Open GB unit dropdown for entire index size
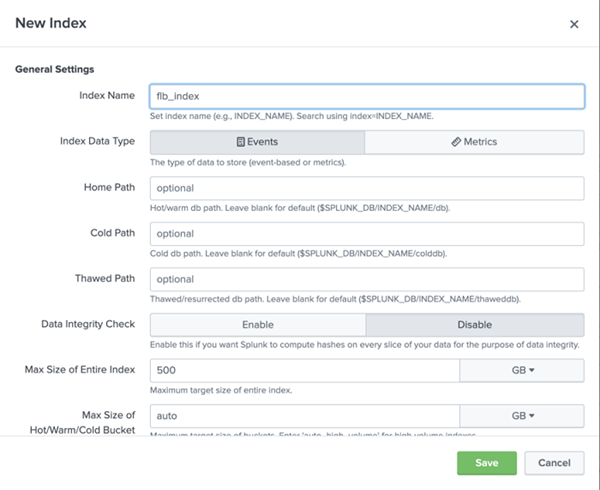 (522, 370)
